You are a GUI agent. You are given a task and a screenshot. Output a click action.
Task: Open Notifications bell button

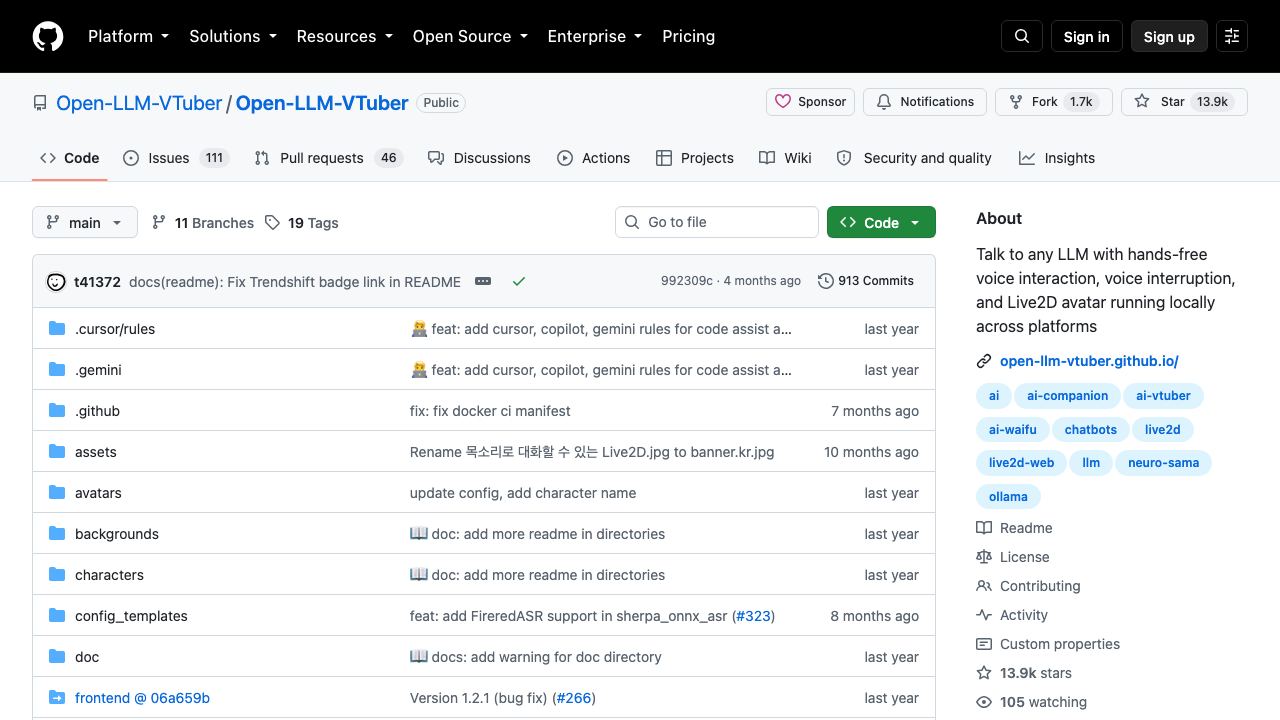pyautogui.click(x=925, y=102)
